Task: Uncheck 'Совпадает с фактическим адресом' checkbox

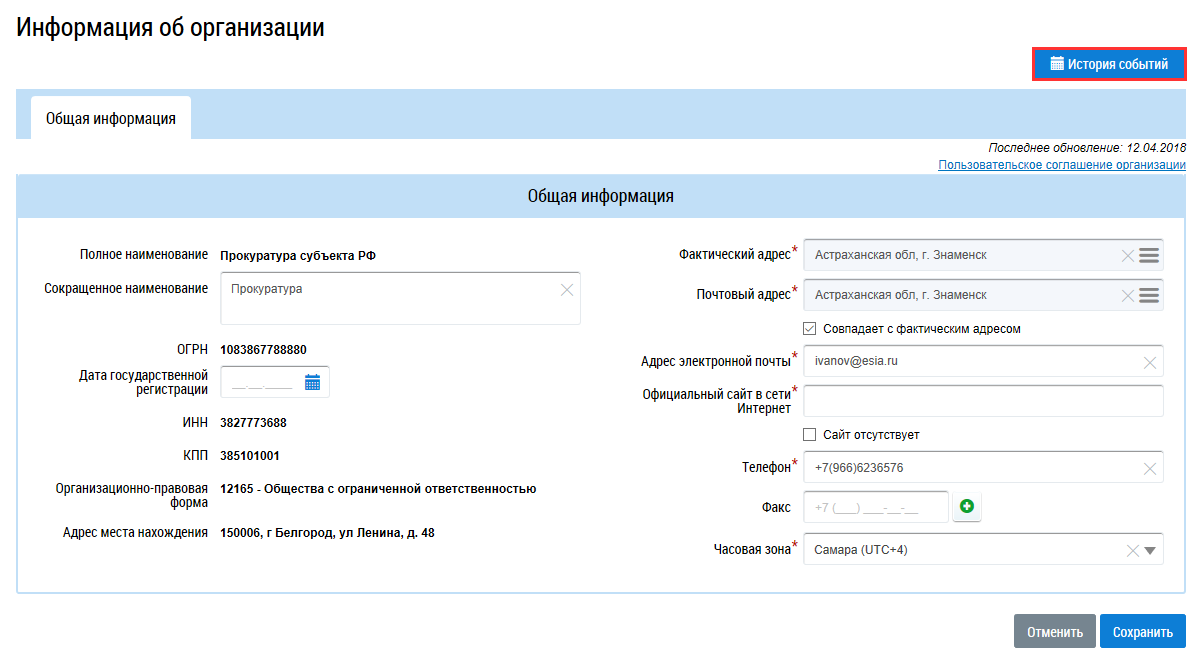Action: [x=810, y=328]
